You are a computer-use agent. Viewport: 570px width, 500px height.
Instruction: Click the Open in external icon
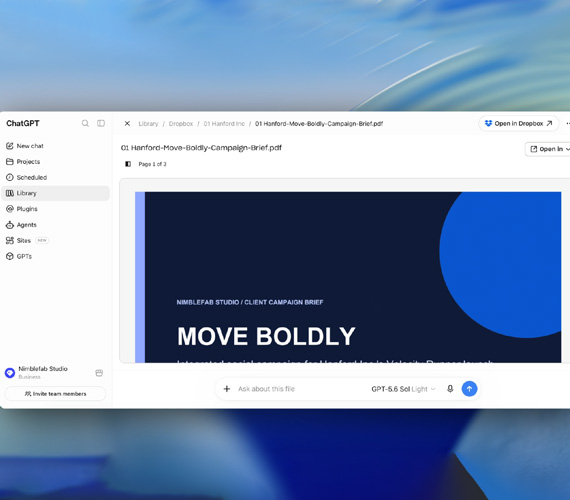(534, 149)
